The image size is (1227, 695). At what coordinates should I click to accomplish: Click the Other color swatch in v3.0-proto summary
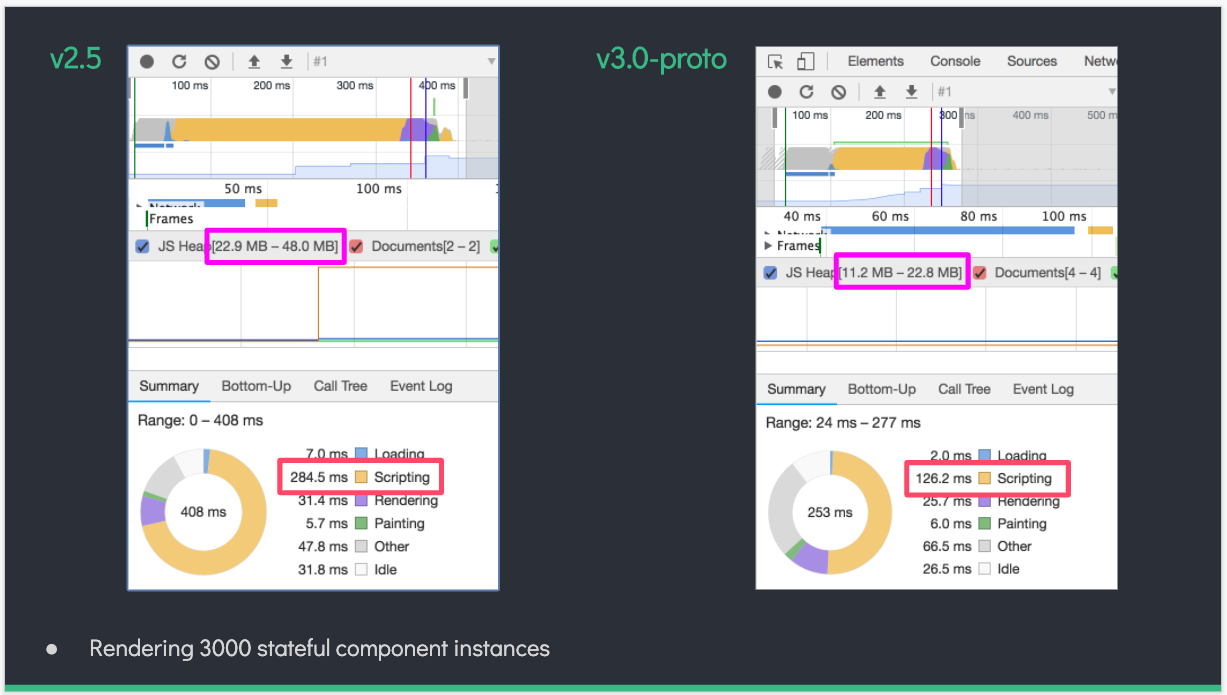[x=985, y=546]
